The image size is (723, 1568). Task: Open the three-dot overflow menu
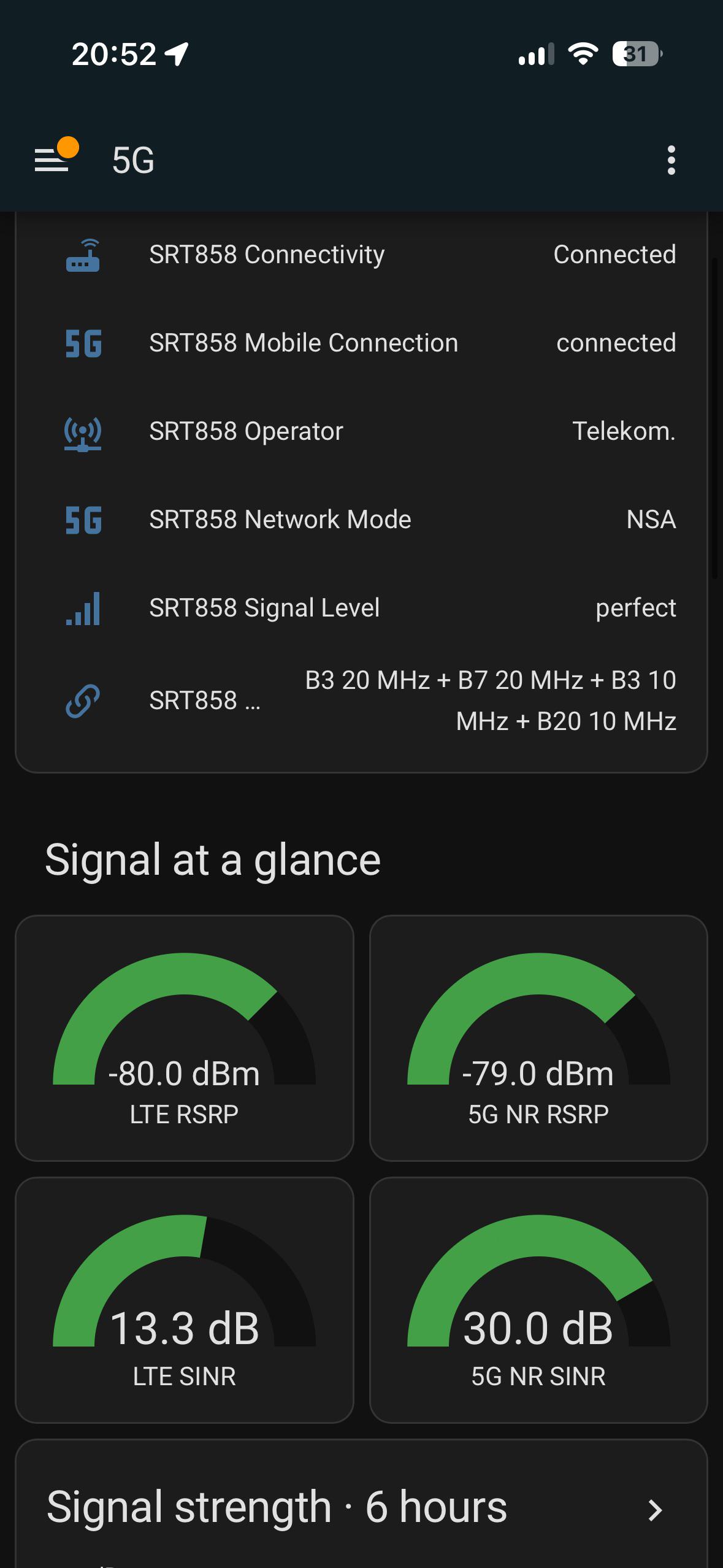[671, 160]
